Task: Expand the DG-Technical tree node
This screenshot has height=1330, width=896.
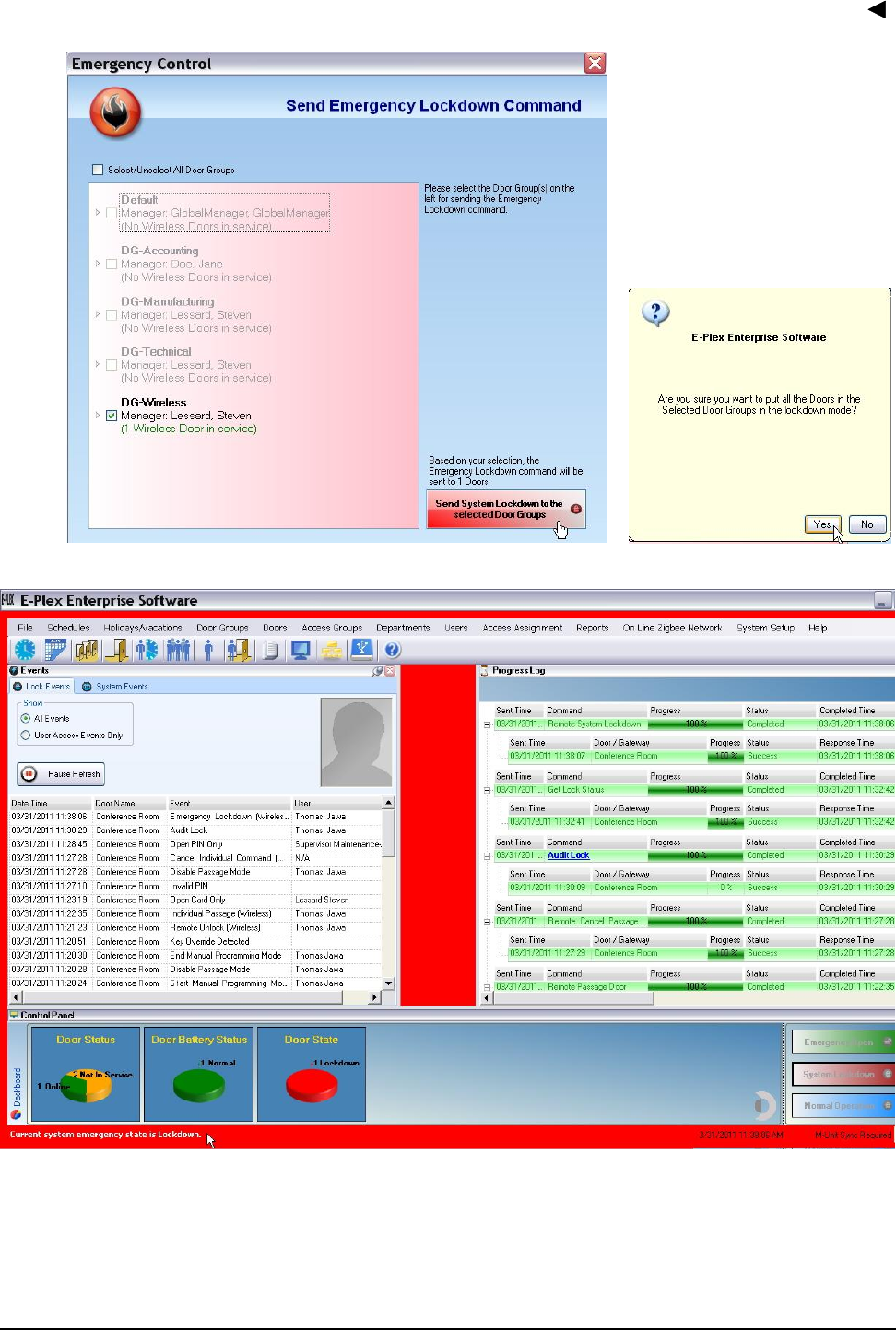Action: (98, 365)
